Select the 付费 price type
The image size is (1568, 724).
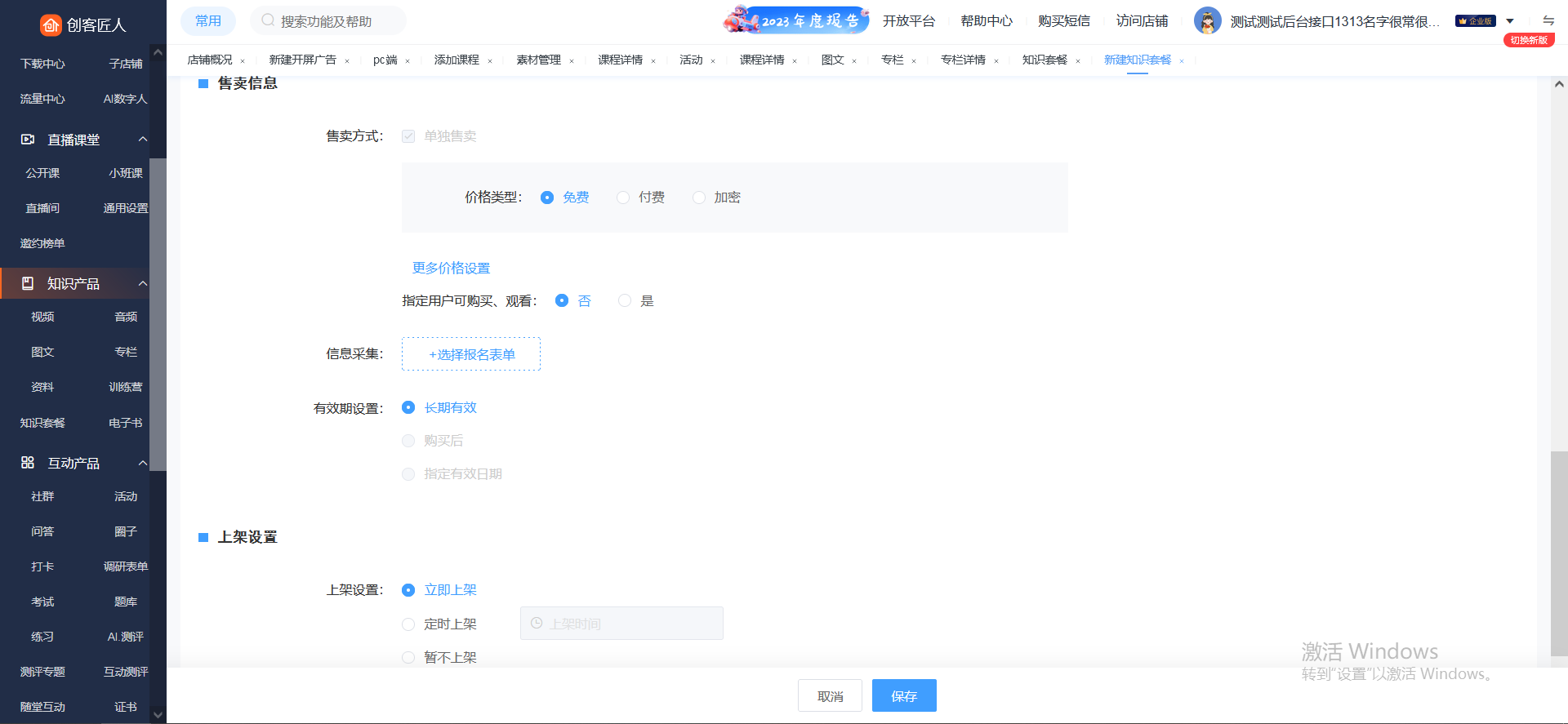pos(623,198)
